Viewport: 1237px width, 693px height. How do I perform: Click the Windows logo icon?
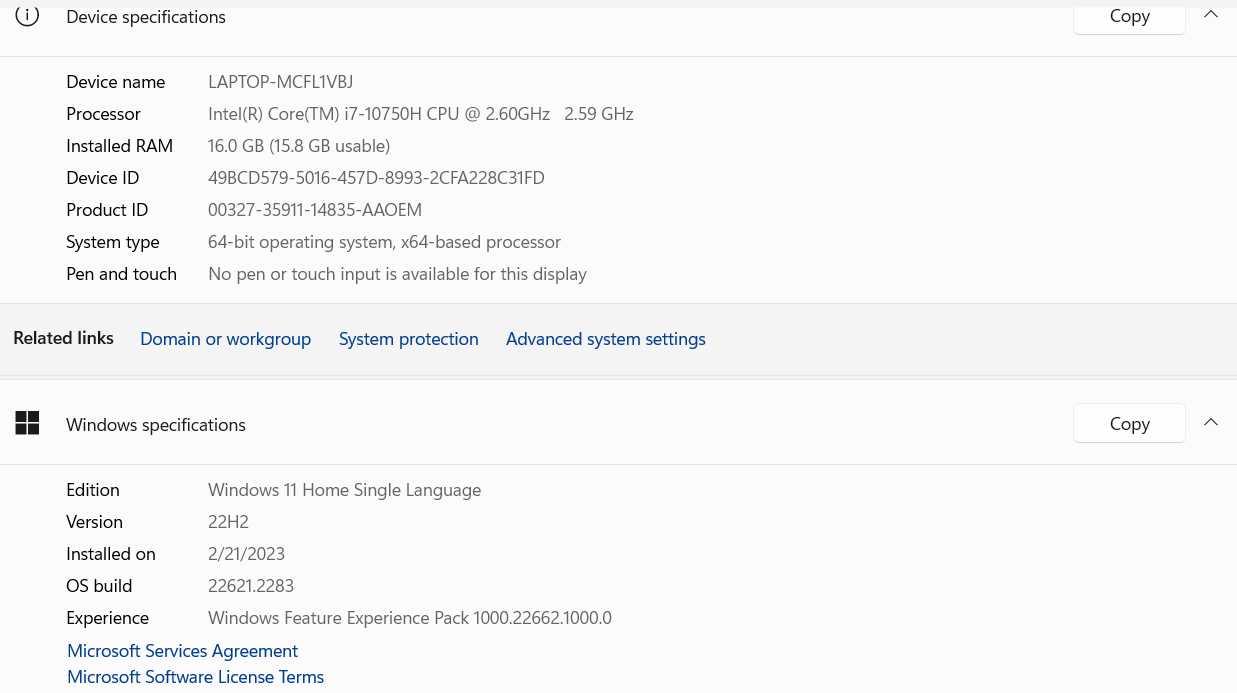click(x=27, y=424)
